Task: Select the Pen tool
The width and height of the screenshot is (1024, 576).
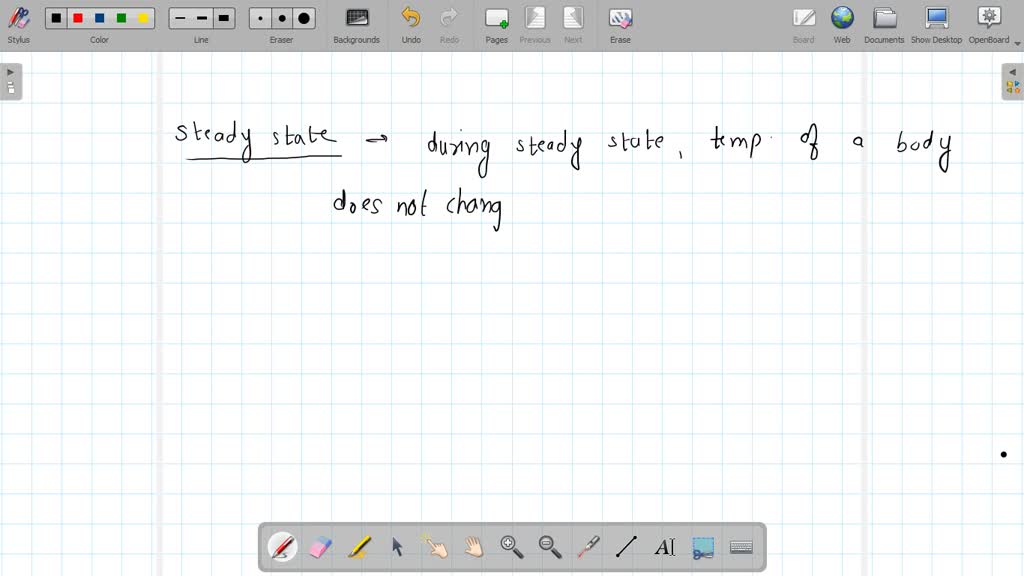Action: (x=283, y=546)
